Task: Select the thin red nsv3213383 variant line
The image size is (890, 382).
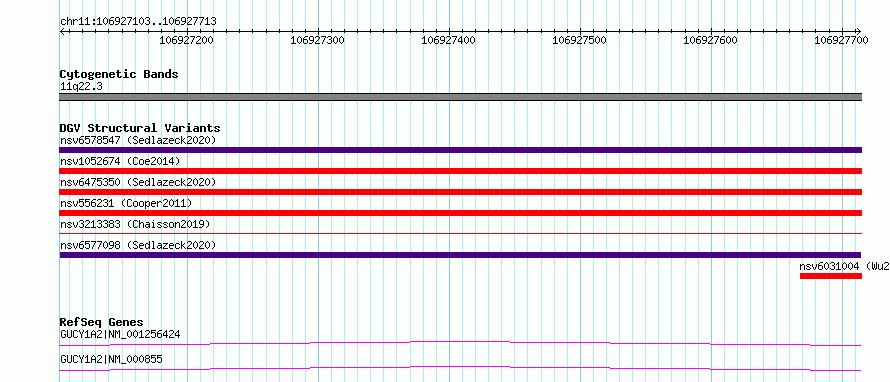Action: [x=461, y=233]
